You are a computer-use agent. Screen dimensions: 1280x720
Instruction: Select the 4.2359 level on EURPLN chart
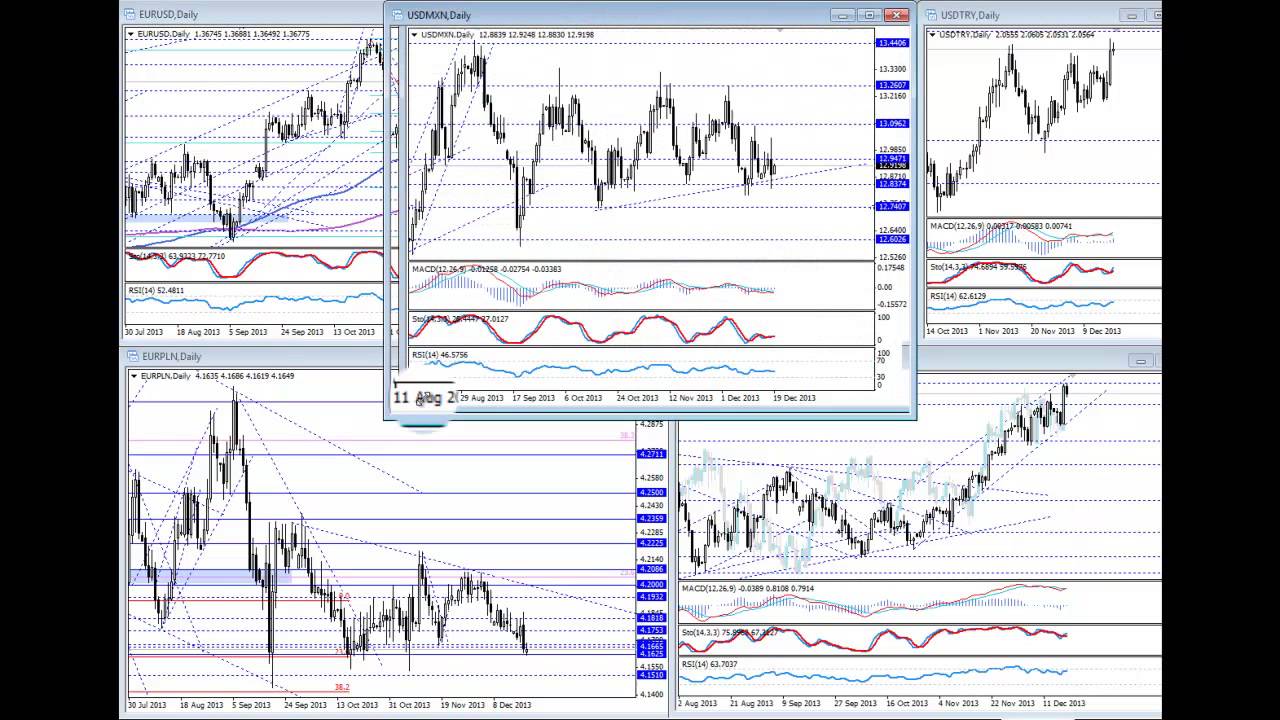click(651, 518)
